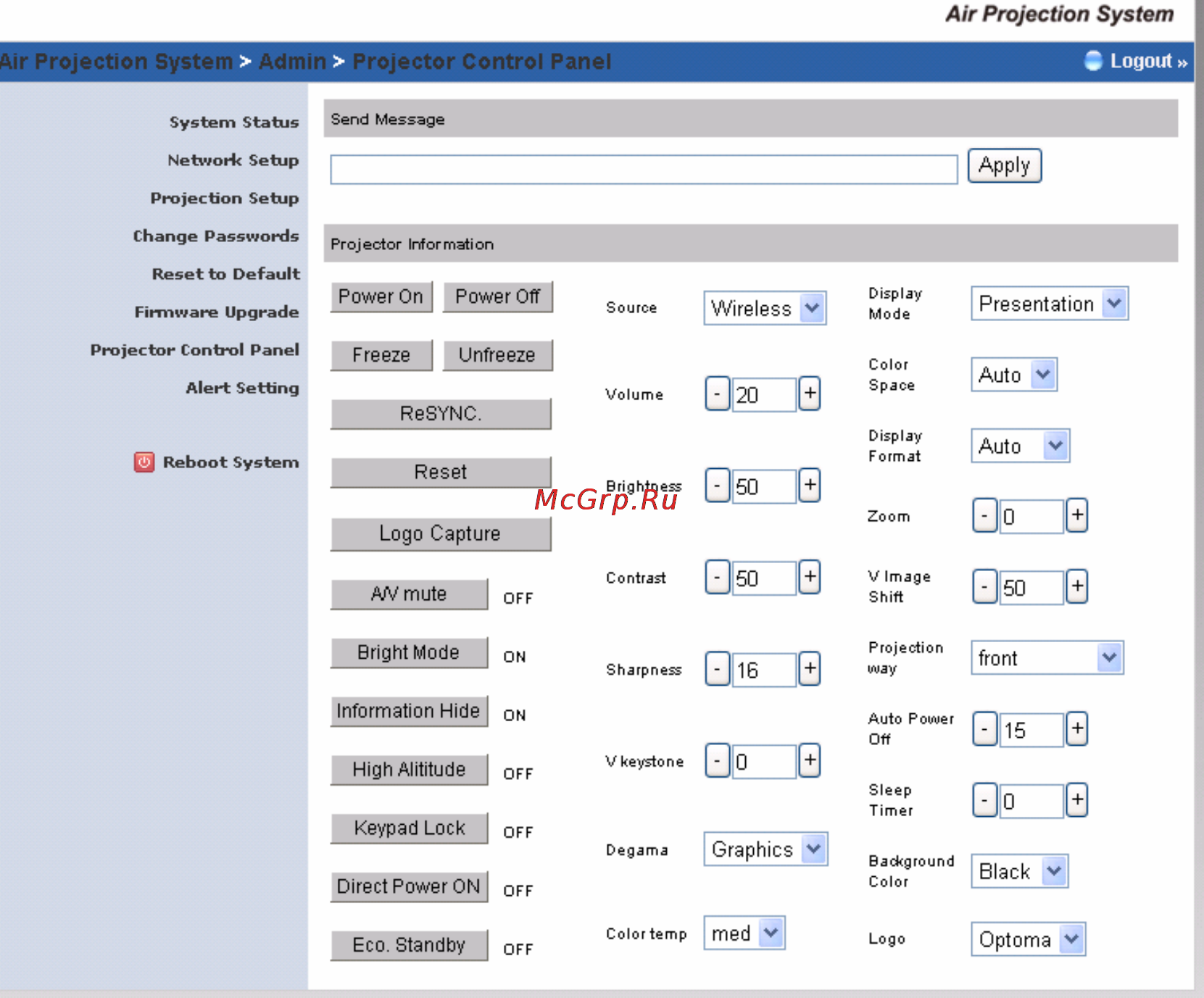
Task: Open Firmware Upgrade page
Action: (217, 312)
